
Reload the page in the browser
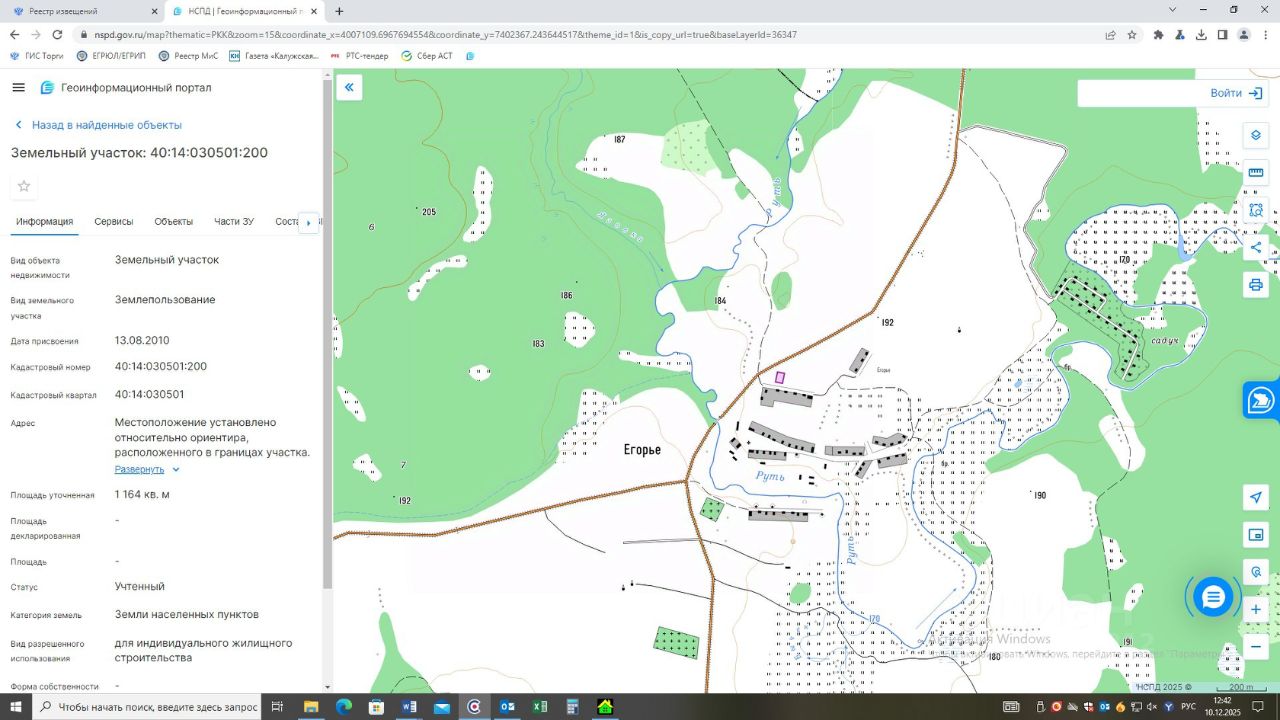coord(57,34)
